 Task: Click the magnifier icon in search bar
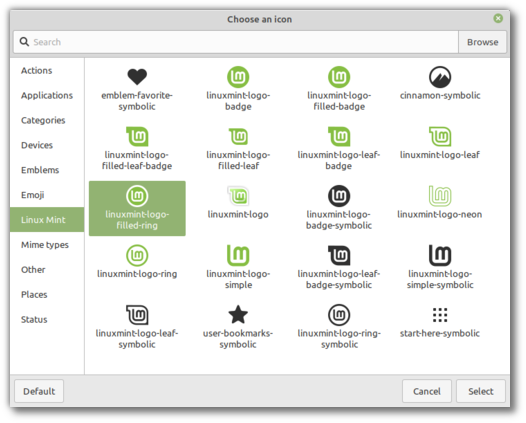click(24, 42)
